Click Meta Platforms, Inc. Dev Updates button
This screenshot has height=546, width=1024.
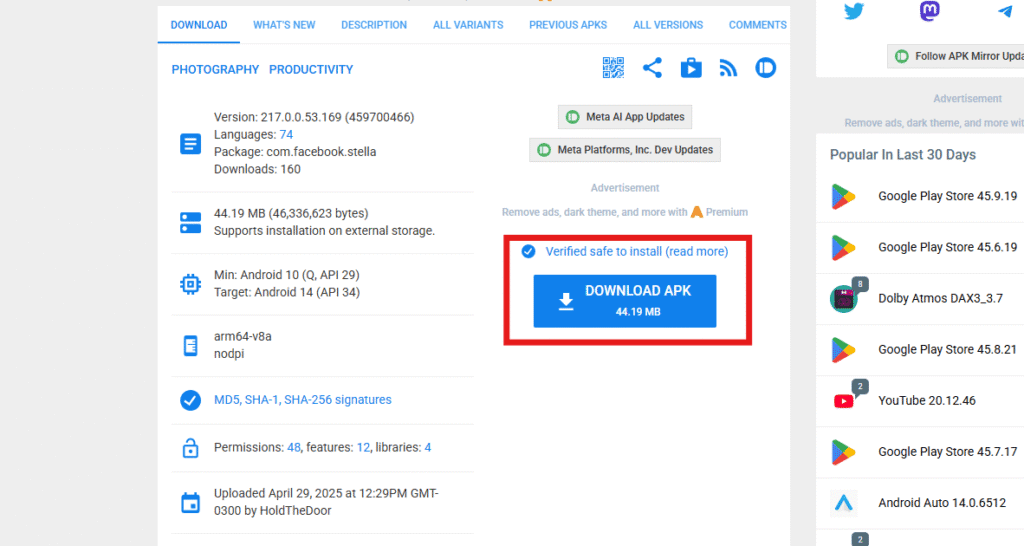(x=625, y=150)
